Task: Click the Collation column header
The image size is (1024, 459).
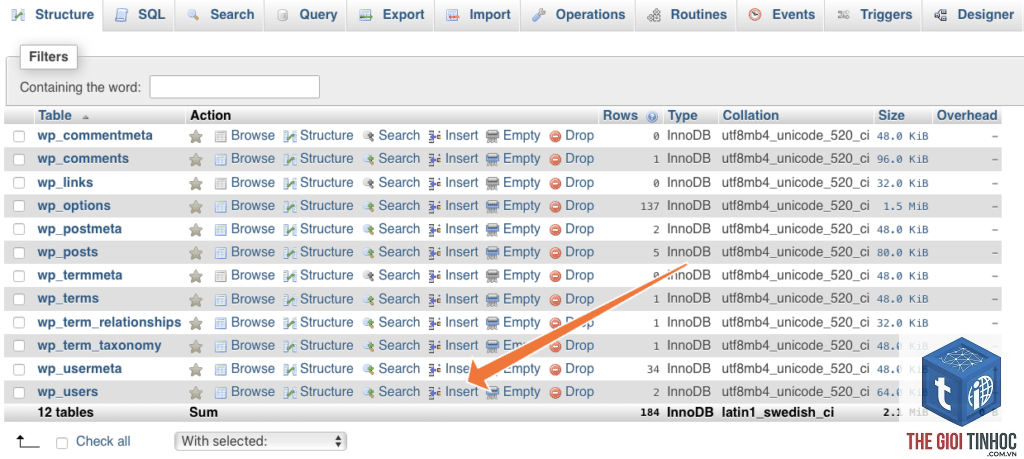Action: (750, 116)
